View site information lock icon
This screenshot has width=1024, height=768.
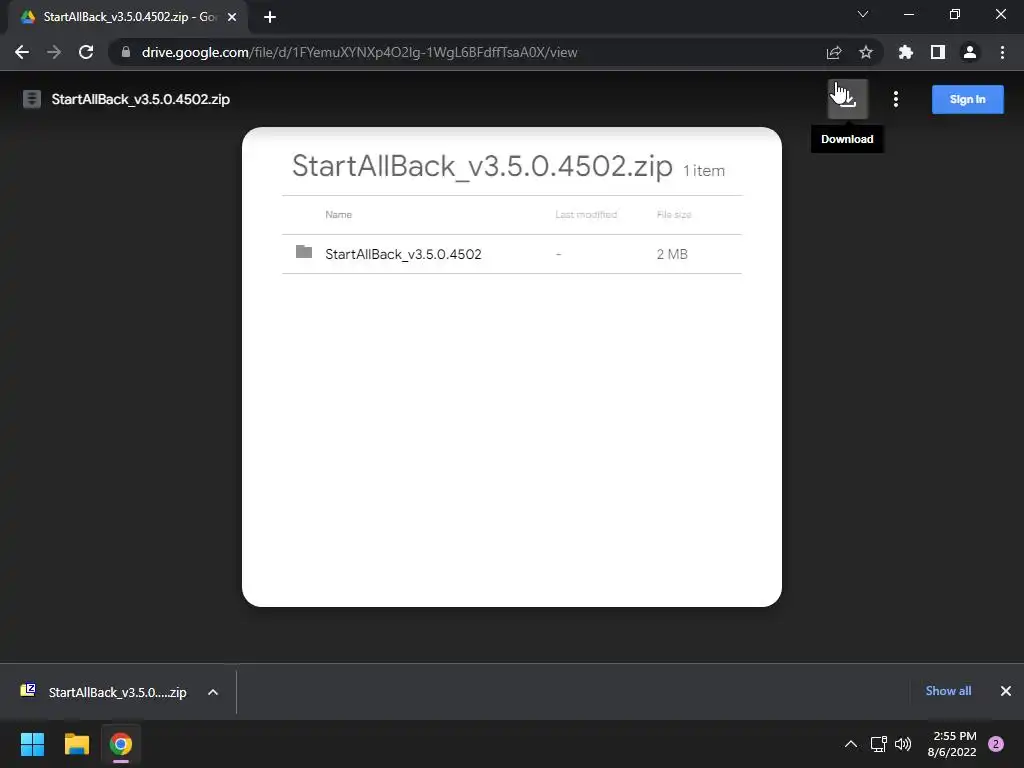point(126,52)
